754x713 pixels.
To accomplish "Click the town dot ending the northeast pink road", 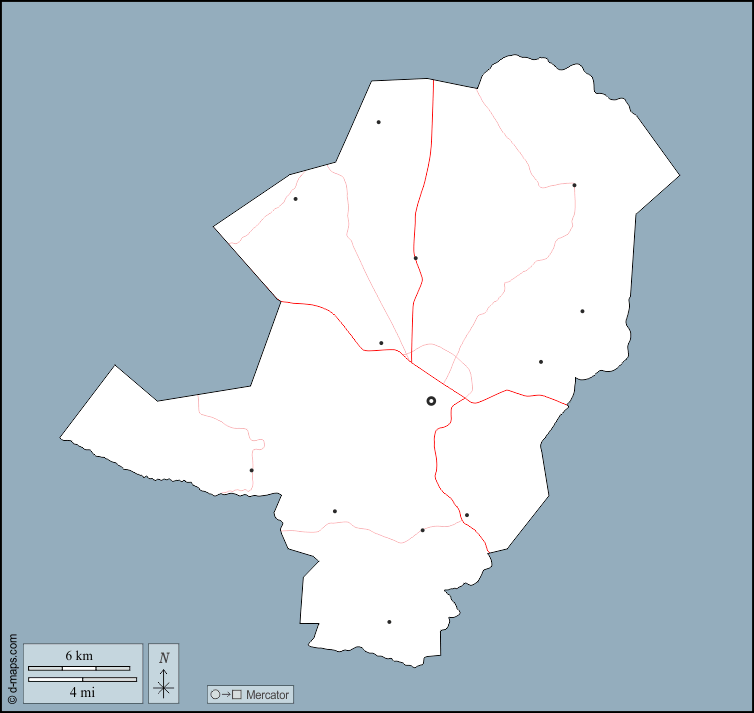I will pyautogui.click(x=574, y=185).
